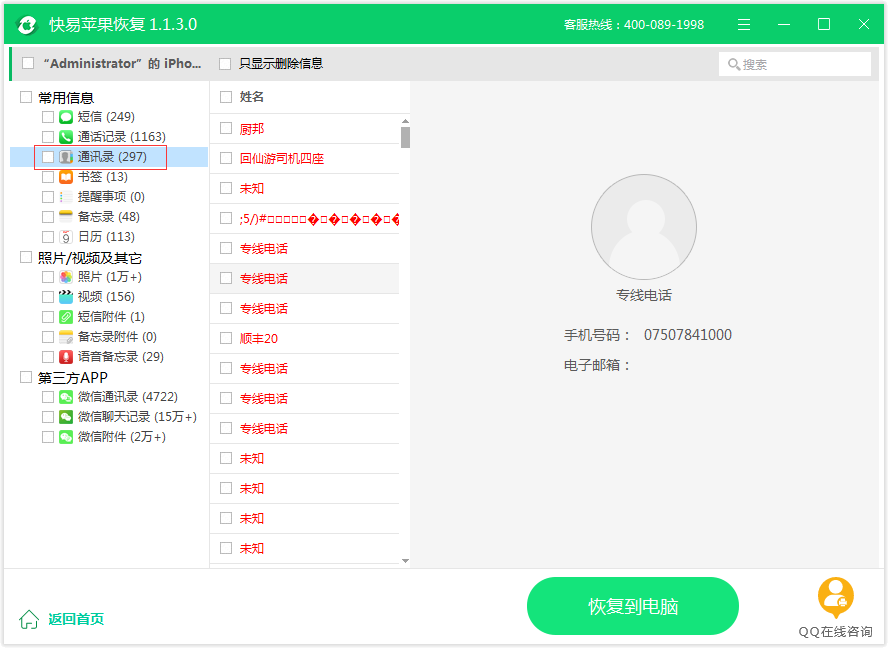Select the contact name 顺丰20
Image resolution: width=888 pixels, height=648 pixels.
pyautogui.click(x=259, y=339)
